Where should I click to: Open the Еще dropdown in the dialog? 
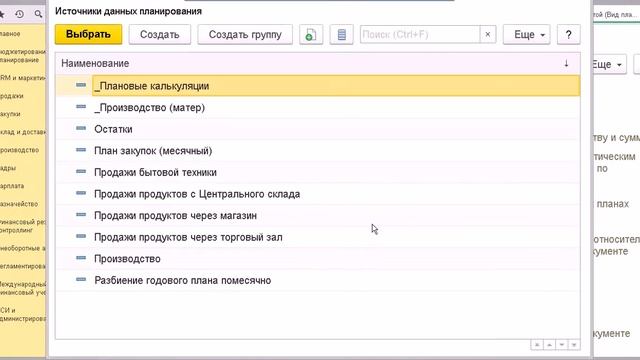pyautogui.click(x=527, y=34)
